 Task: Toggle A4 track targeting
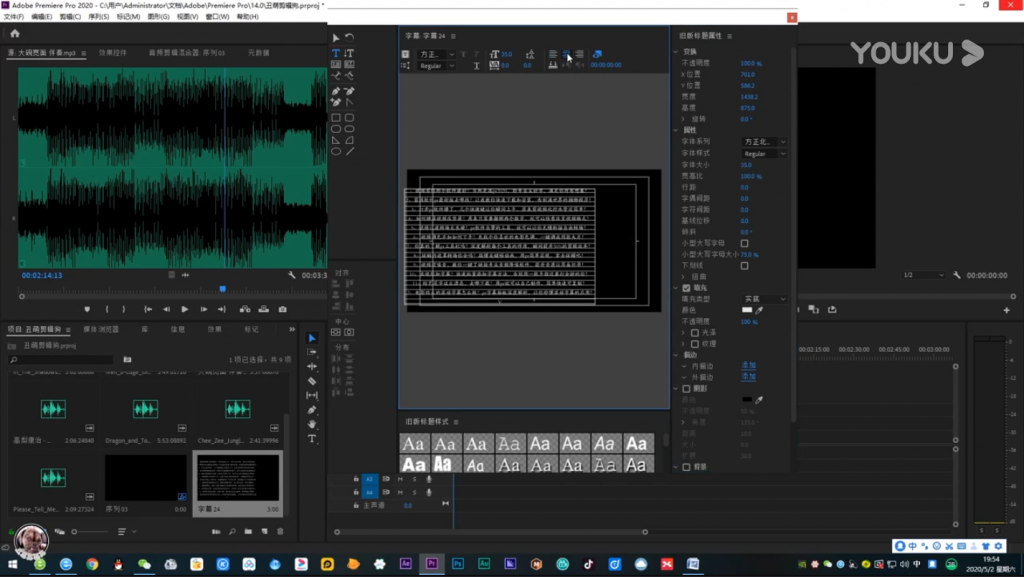click(369, 492)
